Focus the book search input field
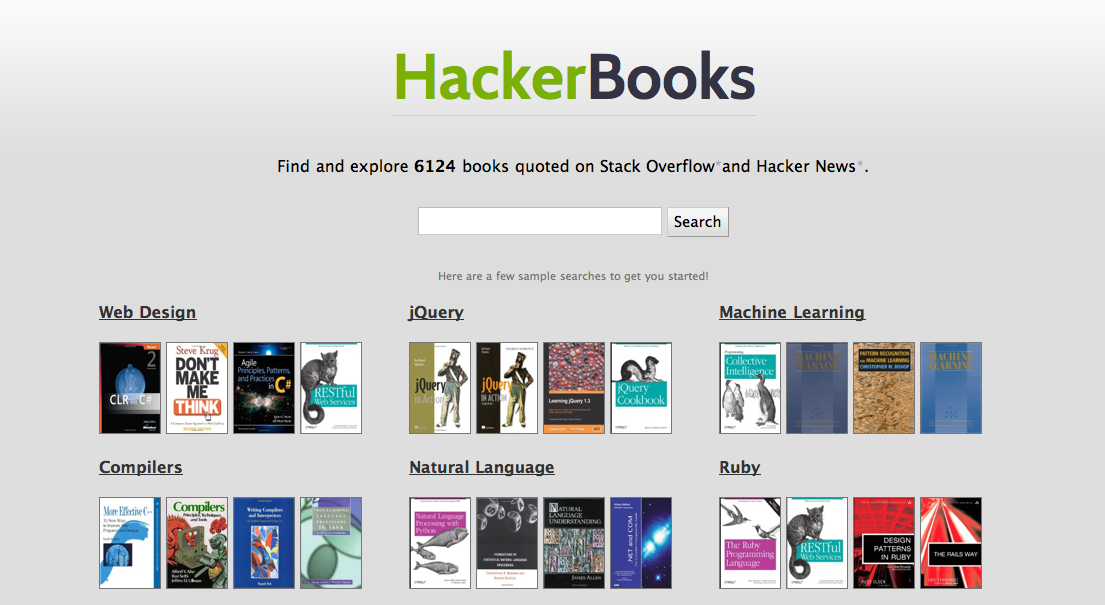1105x605 pixels. pos(540,221)
